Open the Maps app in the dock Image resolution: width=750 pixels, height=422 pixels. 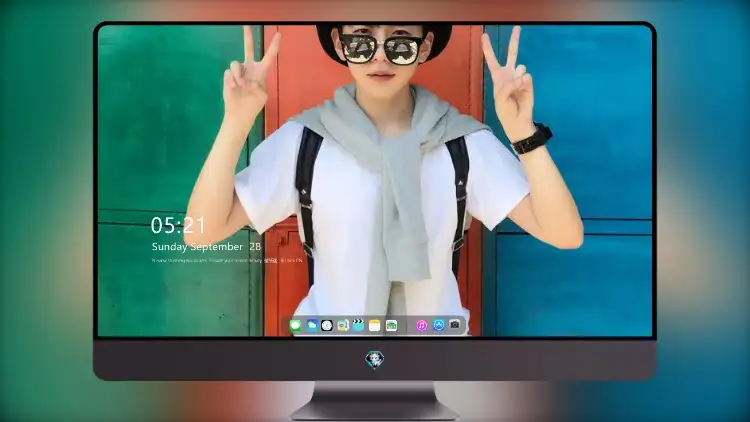click(x=342, y=325)
